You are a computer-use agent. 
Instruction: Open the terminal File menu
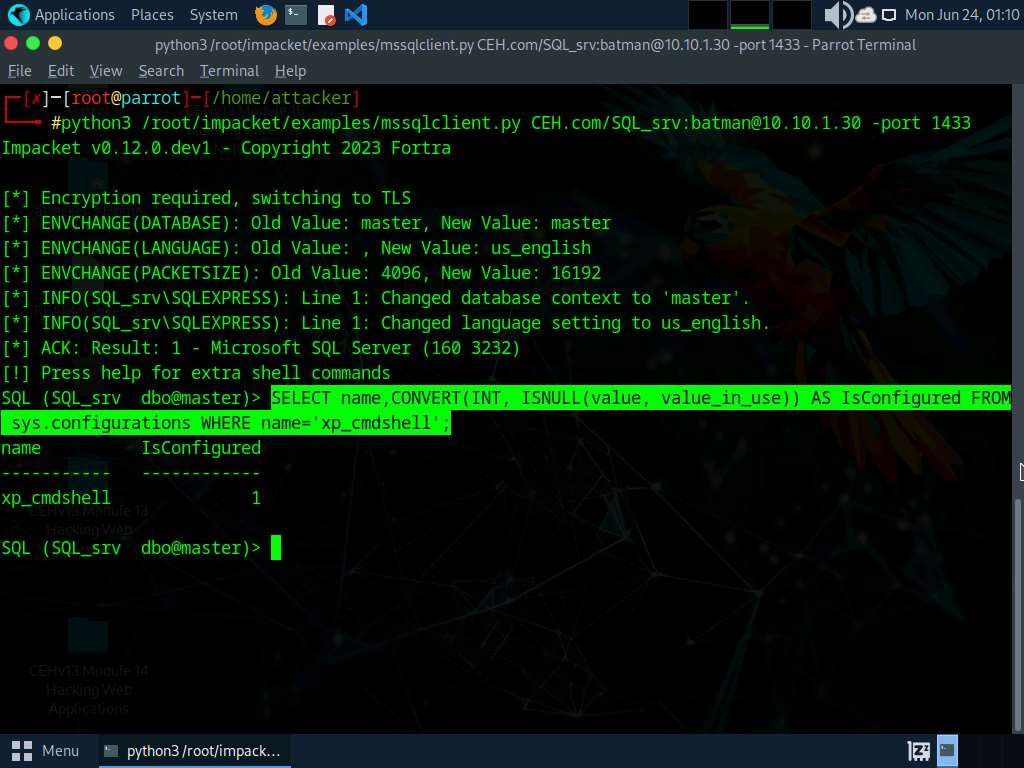20,71
